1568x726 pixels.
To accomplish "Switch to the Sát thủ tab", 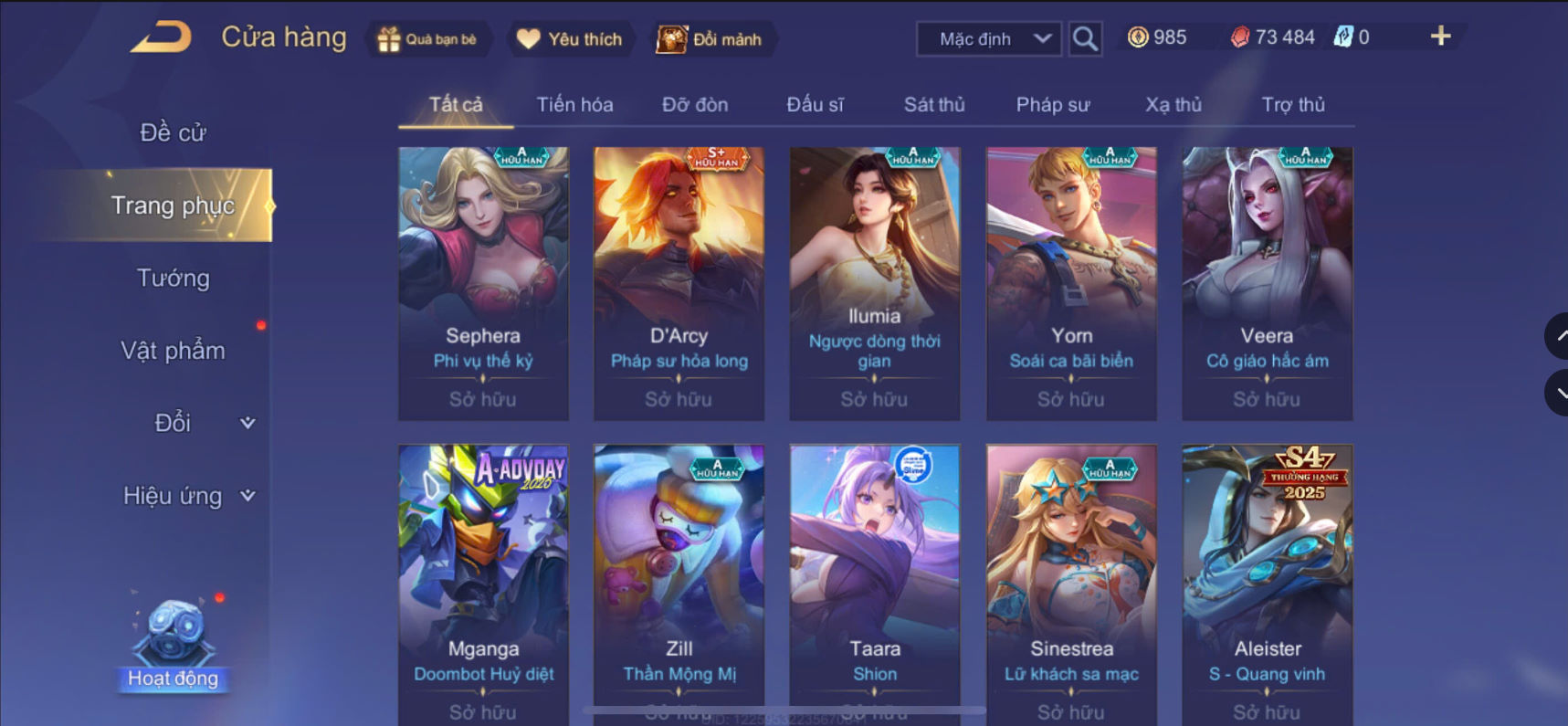I will (934, 105).
